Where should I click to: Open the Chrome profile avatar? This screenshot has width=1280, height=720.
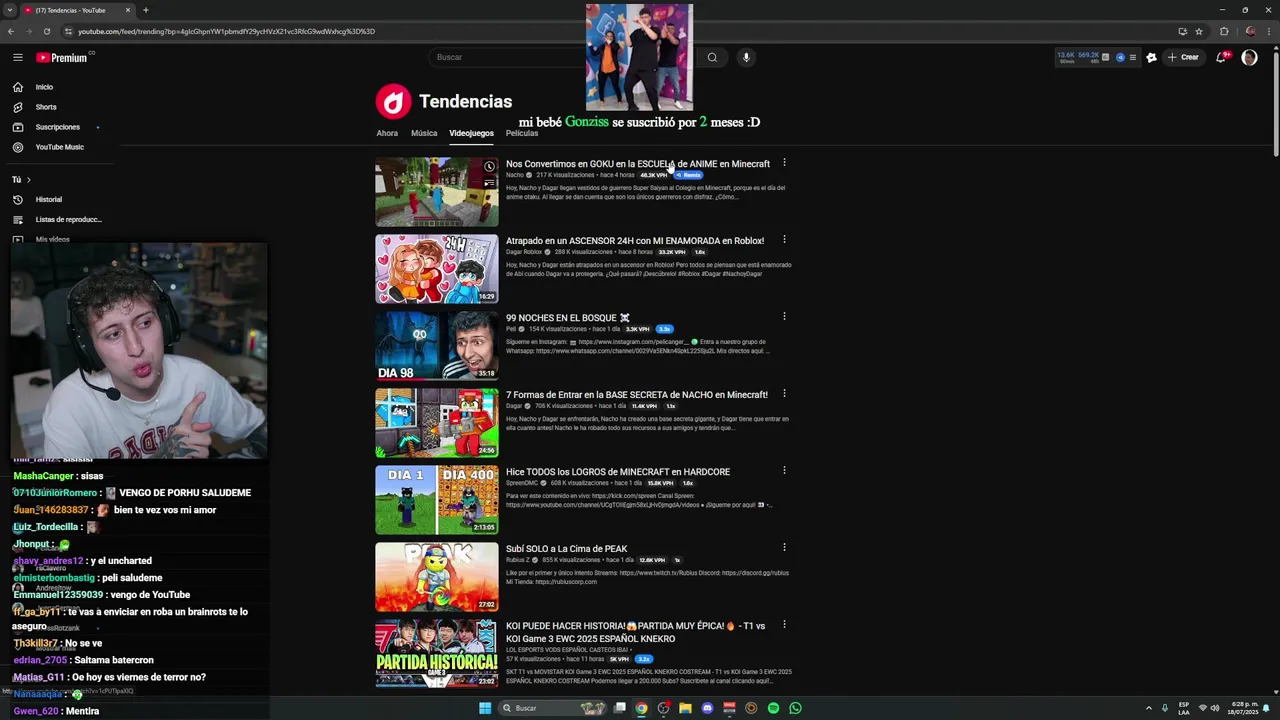pos(1250,31)
